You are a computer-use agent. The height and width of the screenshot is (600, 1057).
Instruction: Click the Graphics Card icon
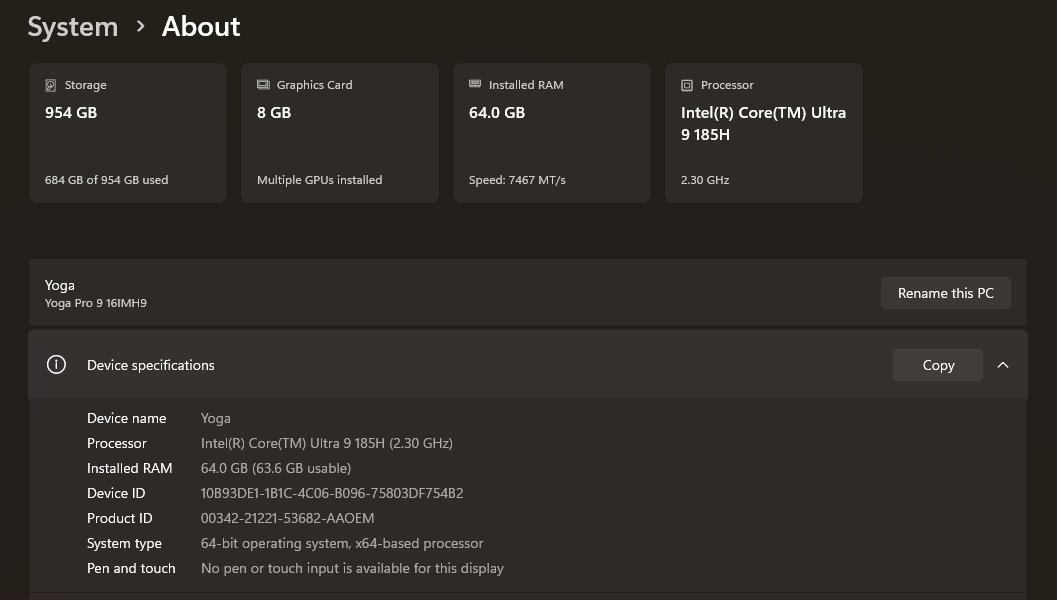263,85
